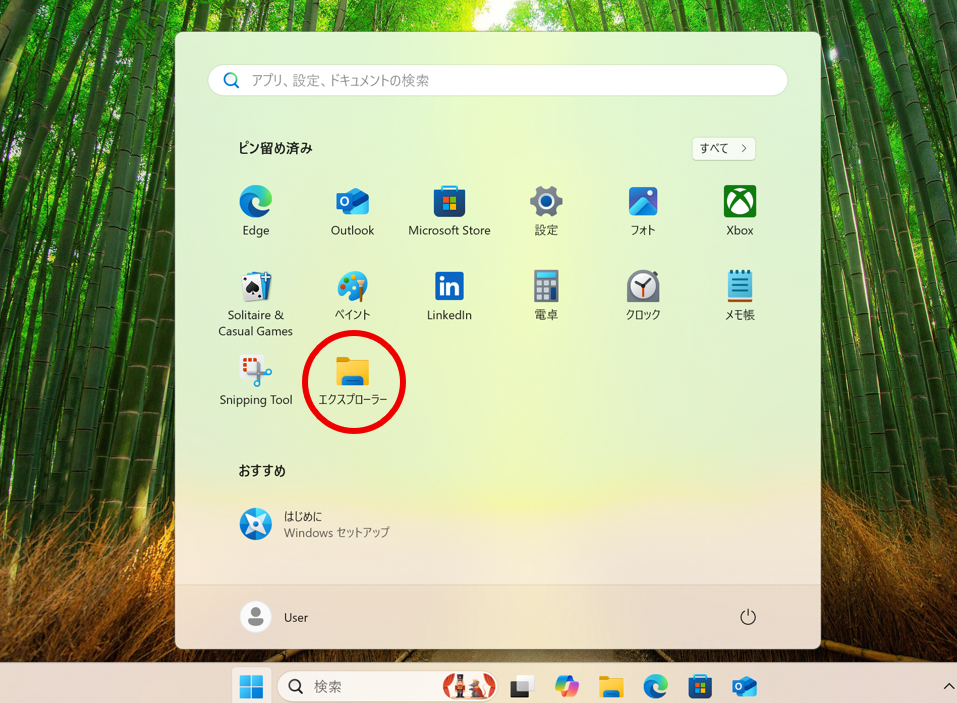
Task: Open the はじめに Windows セットアップ recommendation
Action: point(315,524)
